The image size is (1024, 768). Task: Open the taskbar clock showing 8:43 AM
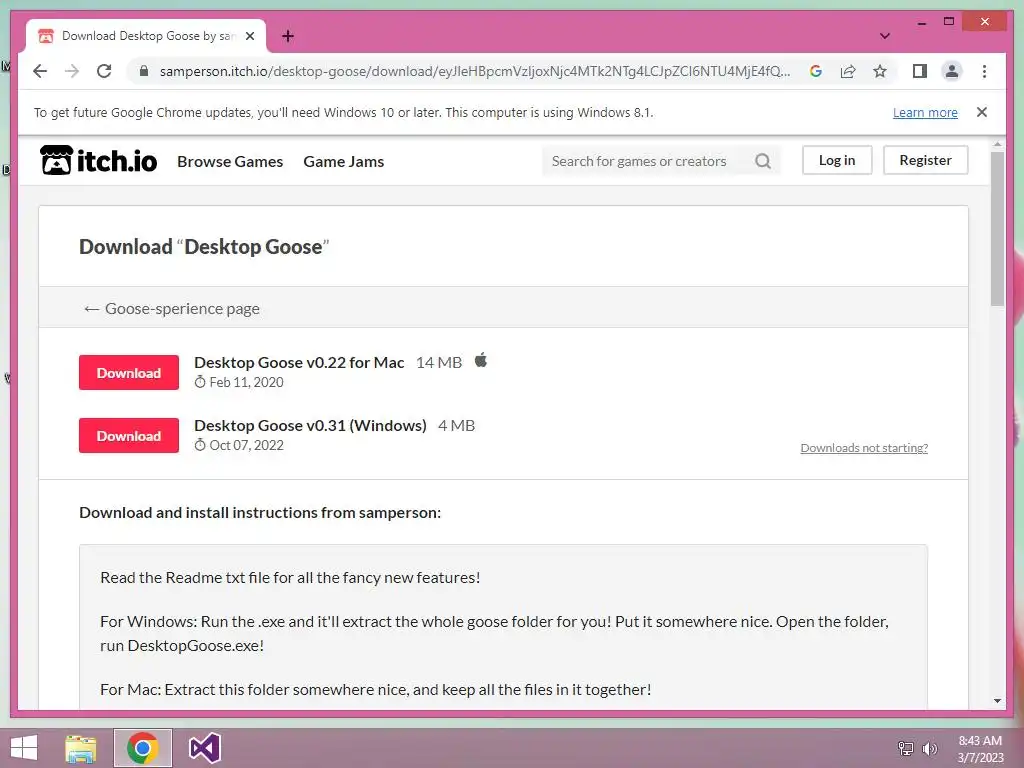coord(980,749)
